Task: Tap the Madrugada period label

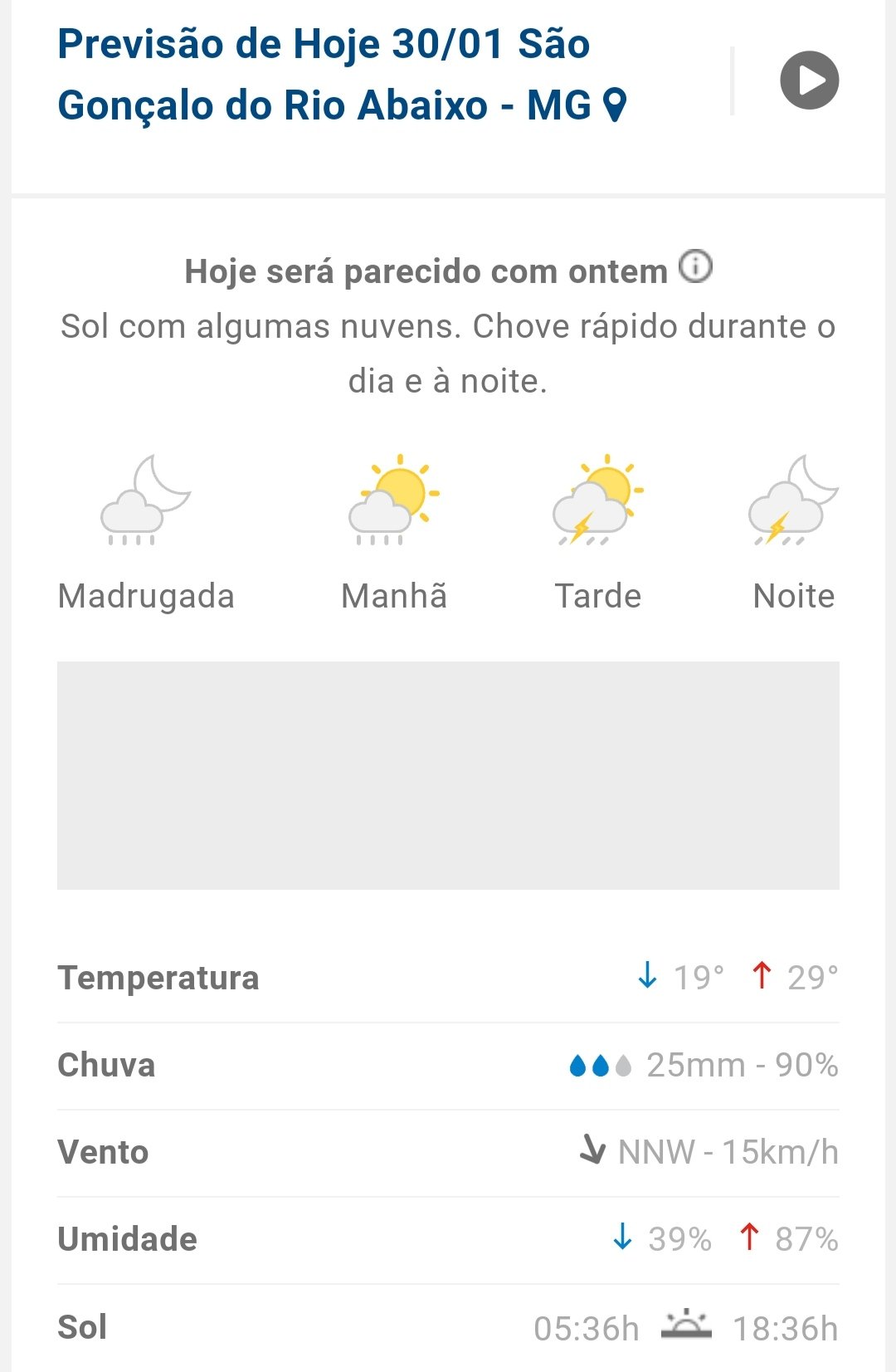Action: (146, 596)
